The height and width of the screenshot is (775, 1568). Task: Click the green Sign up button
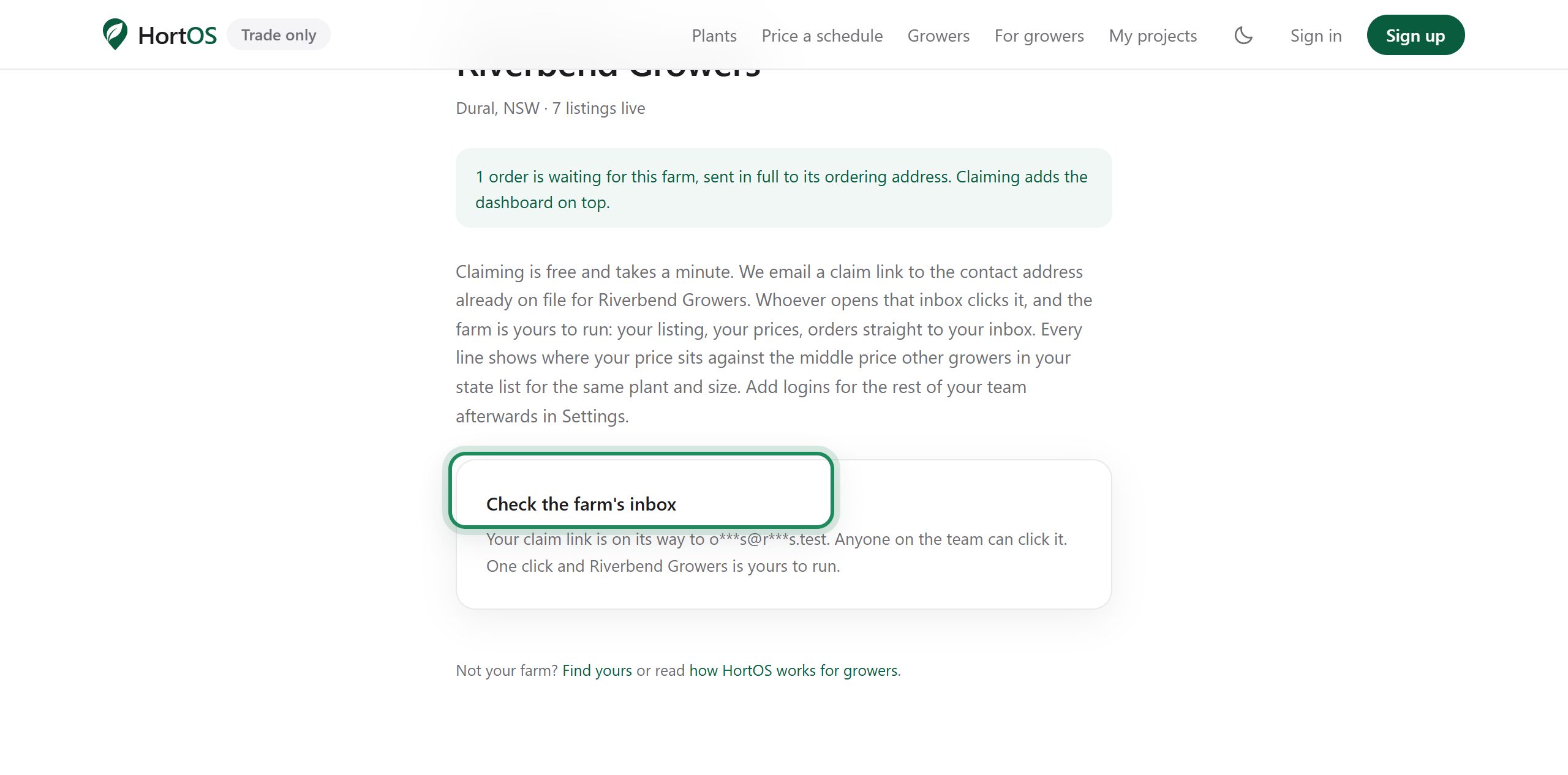(1415, 35)
